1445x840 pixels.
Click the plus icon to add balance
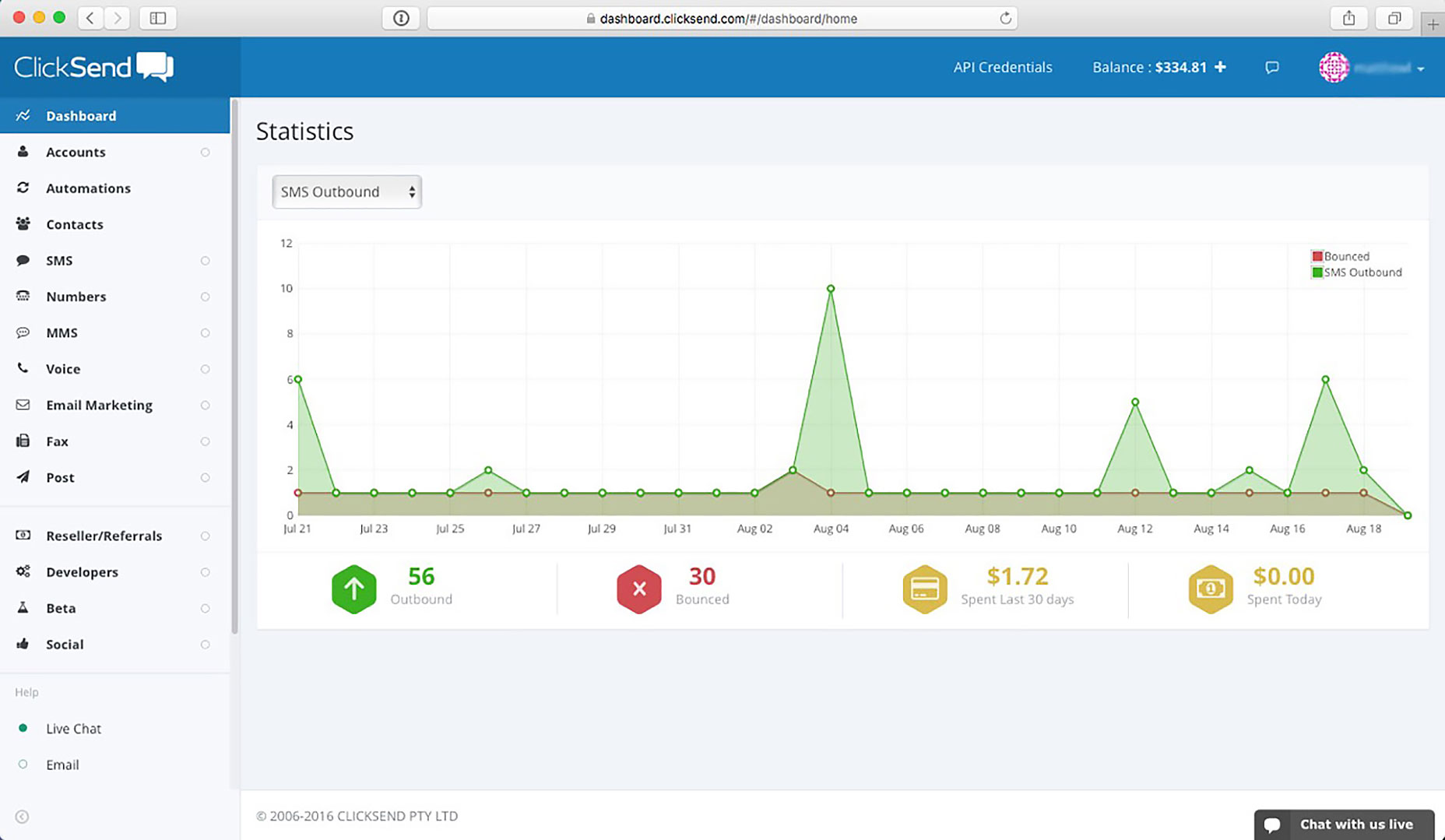click(1220, 68)
